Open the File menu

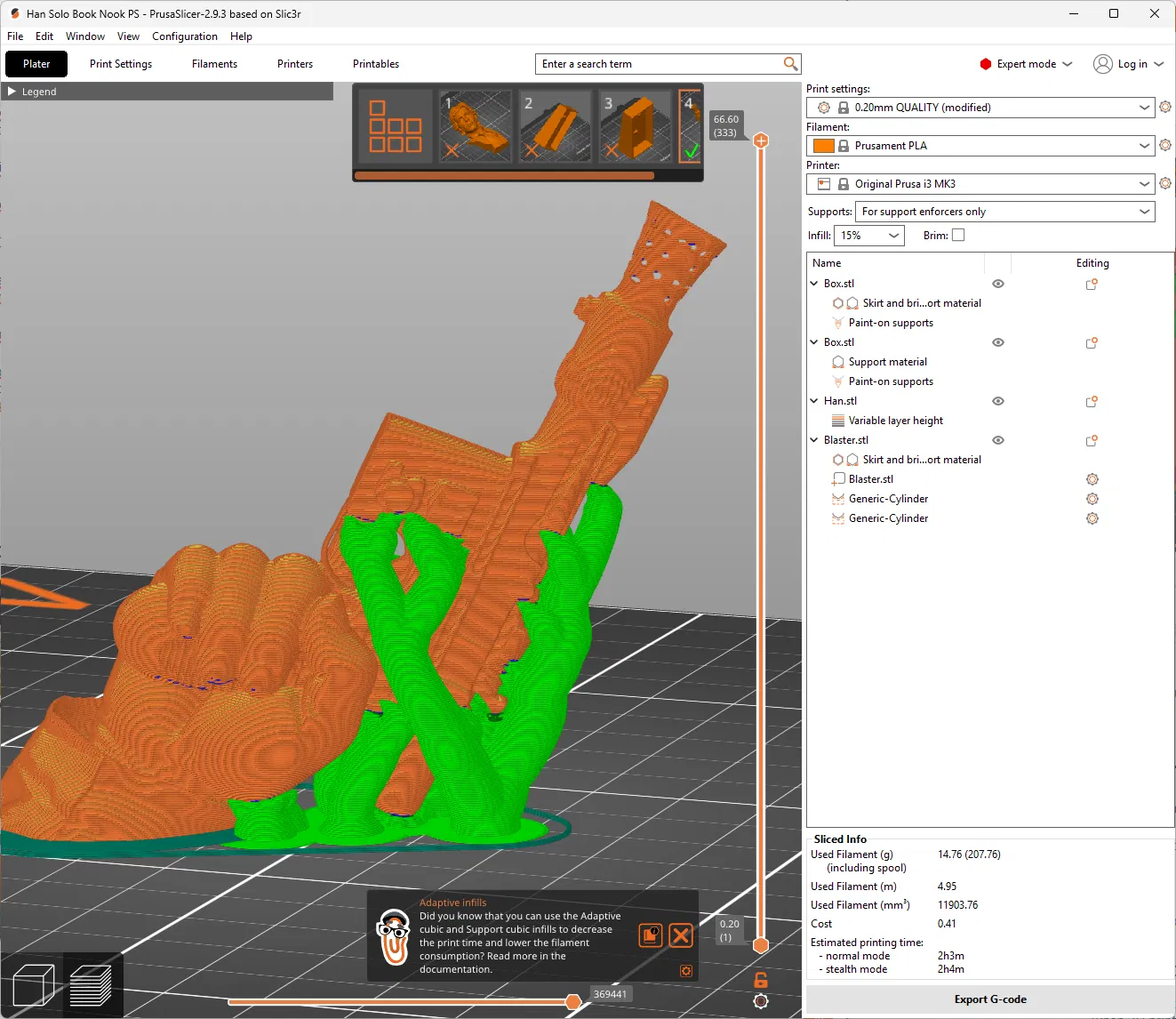coord(15,36)
